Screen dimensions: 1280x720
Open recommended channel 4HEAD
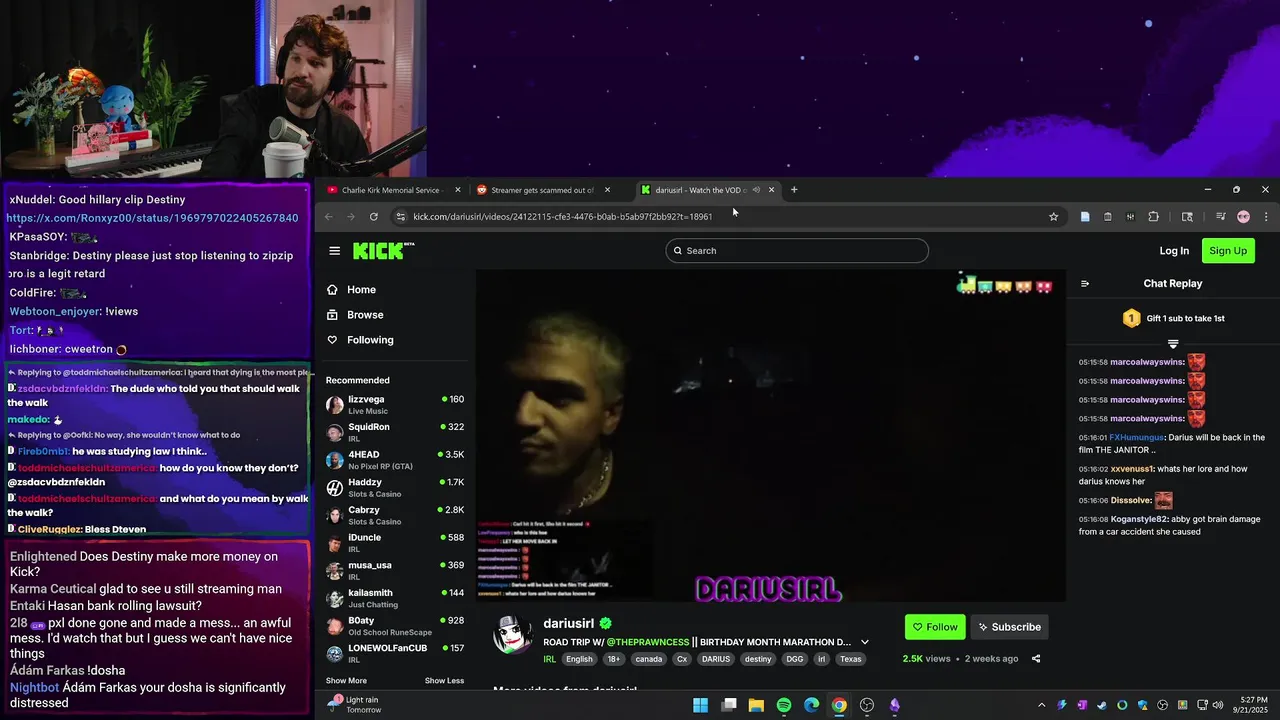(x=395, y=460)
